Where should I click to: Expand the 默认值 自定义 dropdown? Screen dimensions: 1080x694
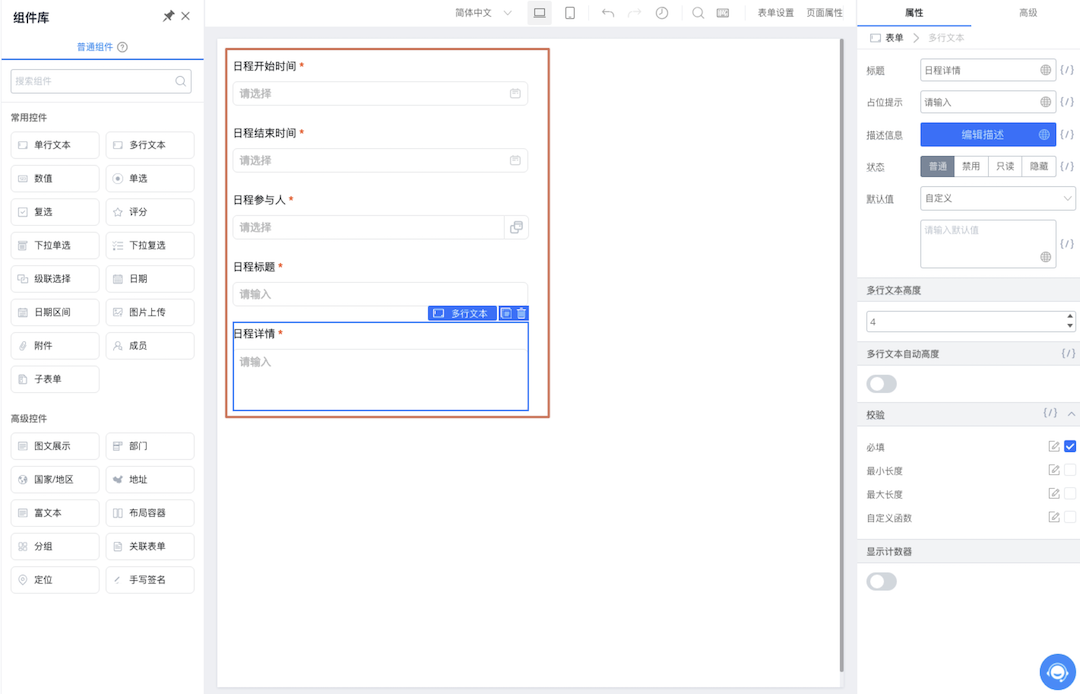(997, 198)
